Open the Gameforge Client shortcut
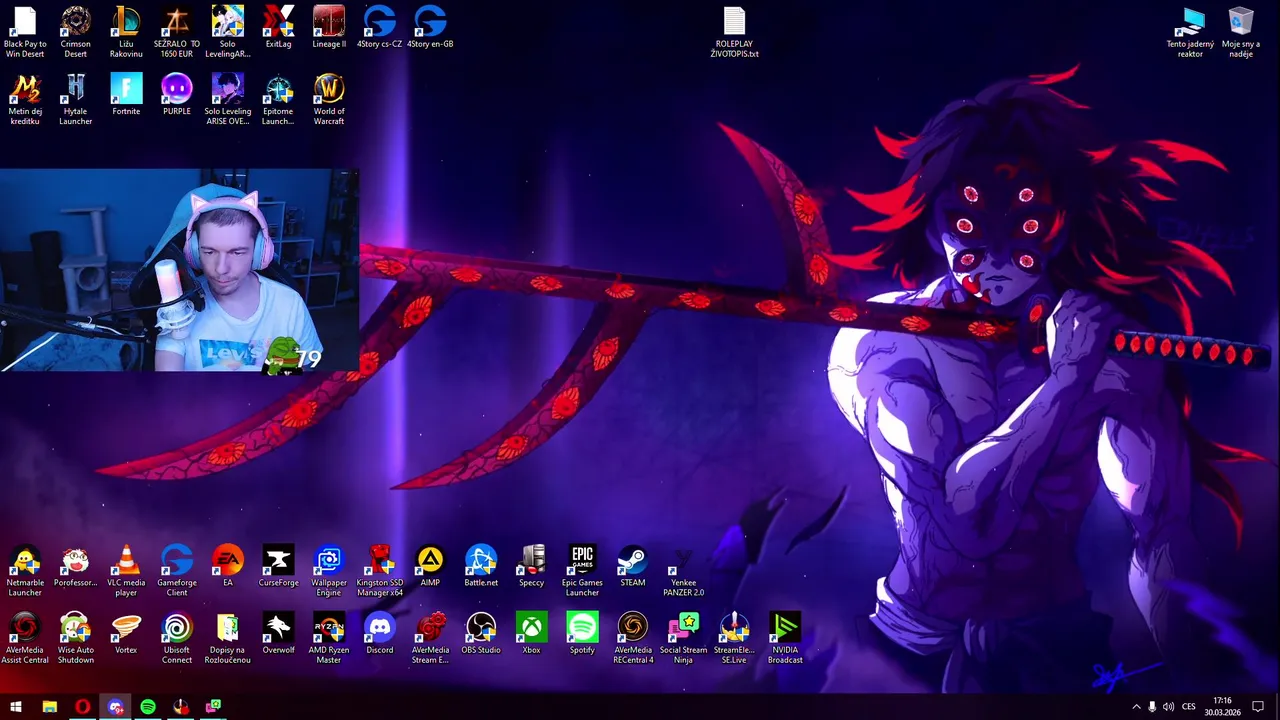Viewport: 1280px width, 720px height. (176, 571)
